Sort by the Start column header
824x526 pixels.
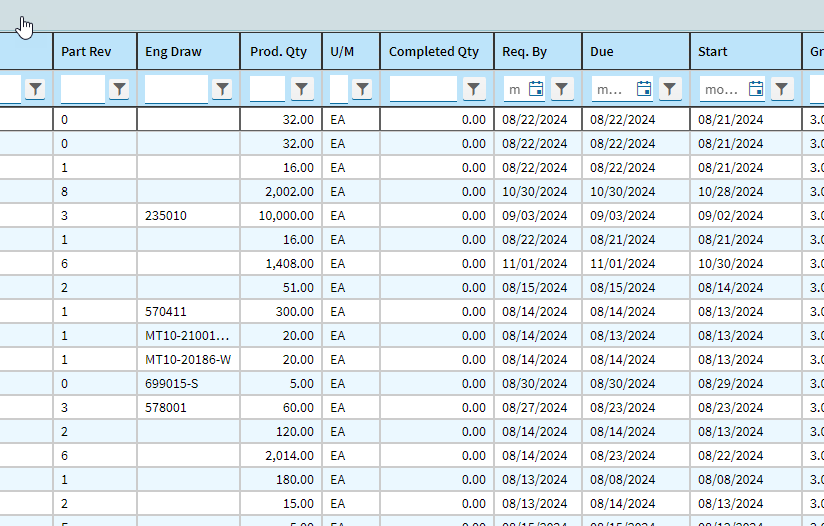point(746,51)
